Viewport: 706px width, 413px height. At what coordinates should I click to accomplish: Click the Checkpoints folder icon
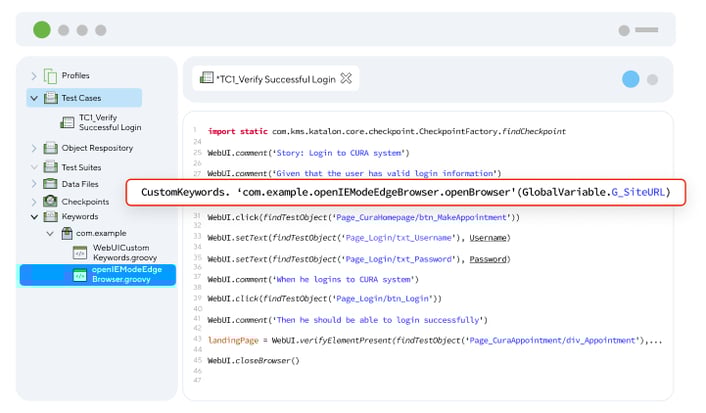point(50,201)
